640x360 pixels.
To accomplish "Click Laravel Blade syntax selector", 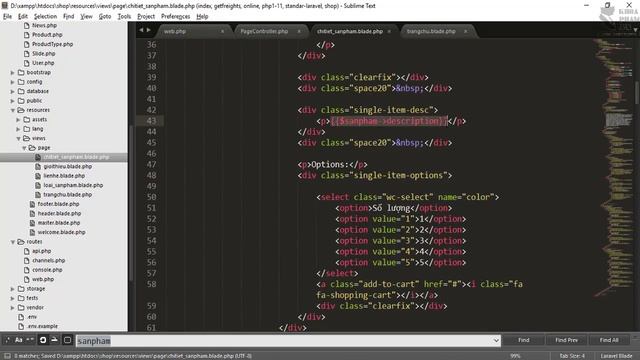I will 616,356.
